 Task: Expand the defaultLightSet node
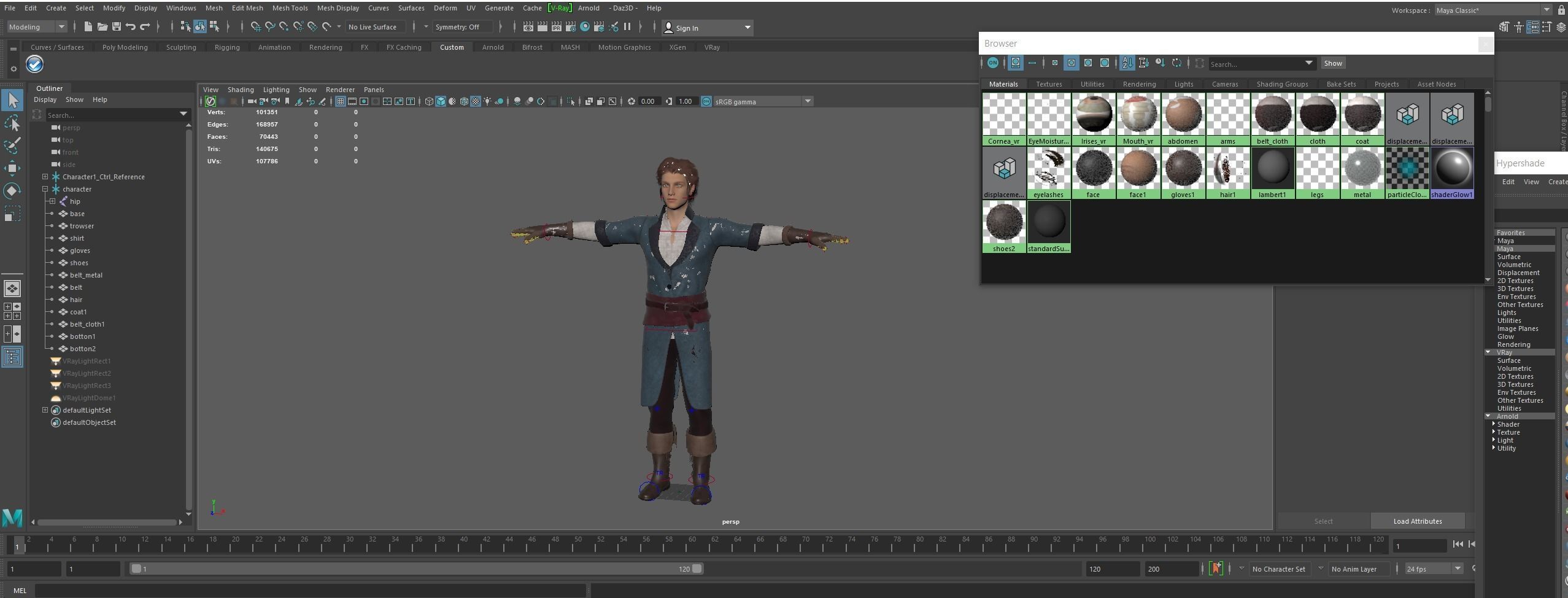coord(45,410)
